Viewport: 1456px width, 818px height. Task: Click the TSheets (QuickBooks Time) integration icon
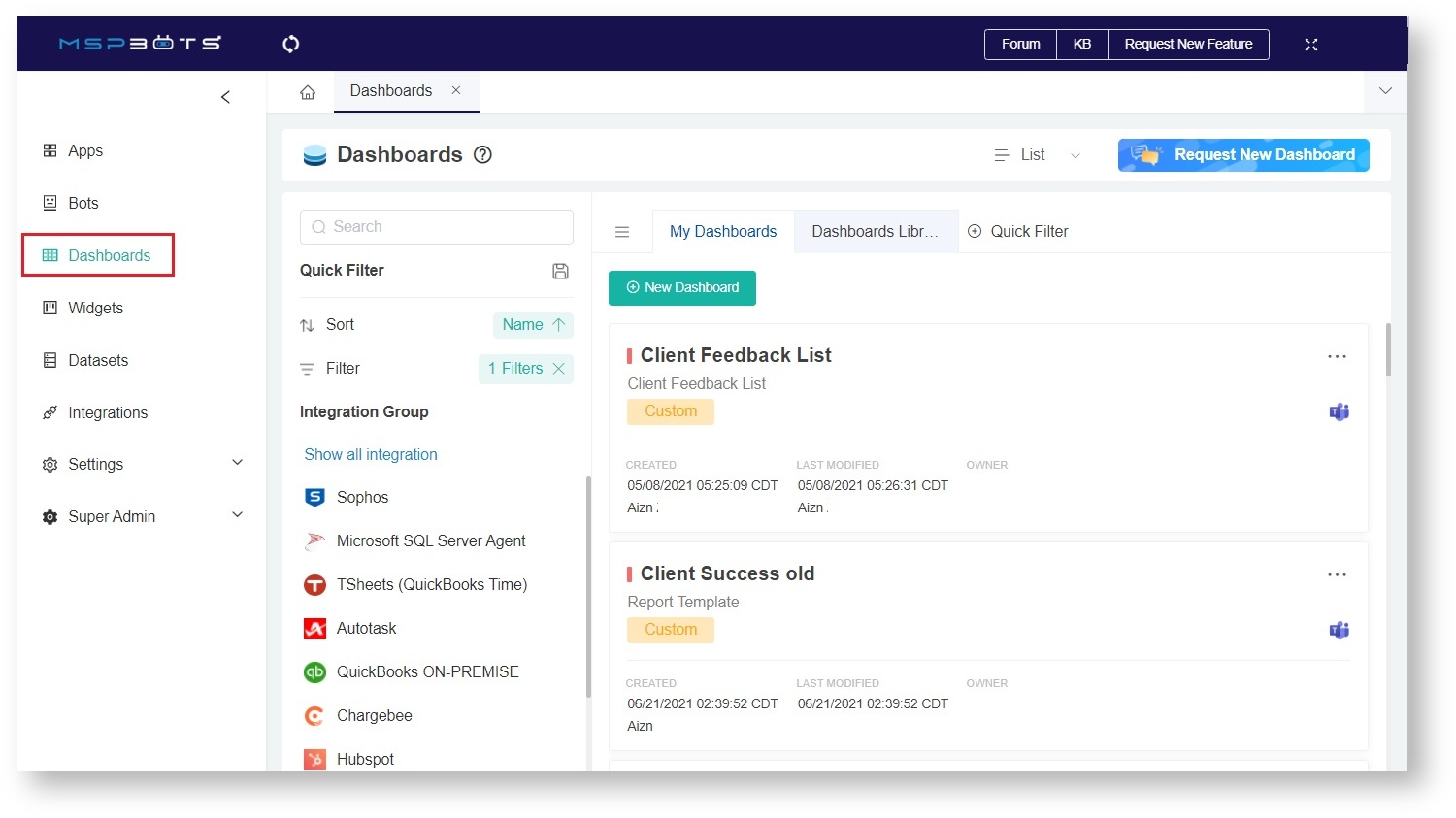tap(314, 584)
